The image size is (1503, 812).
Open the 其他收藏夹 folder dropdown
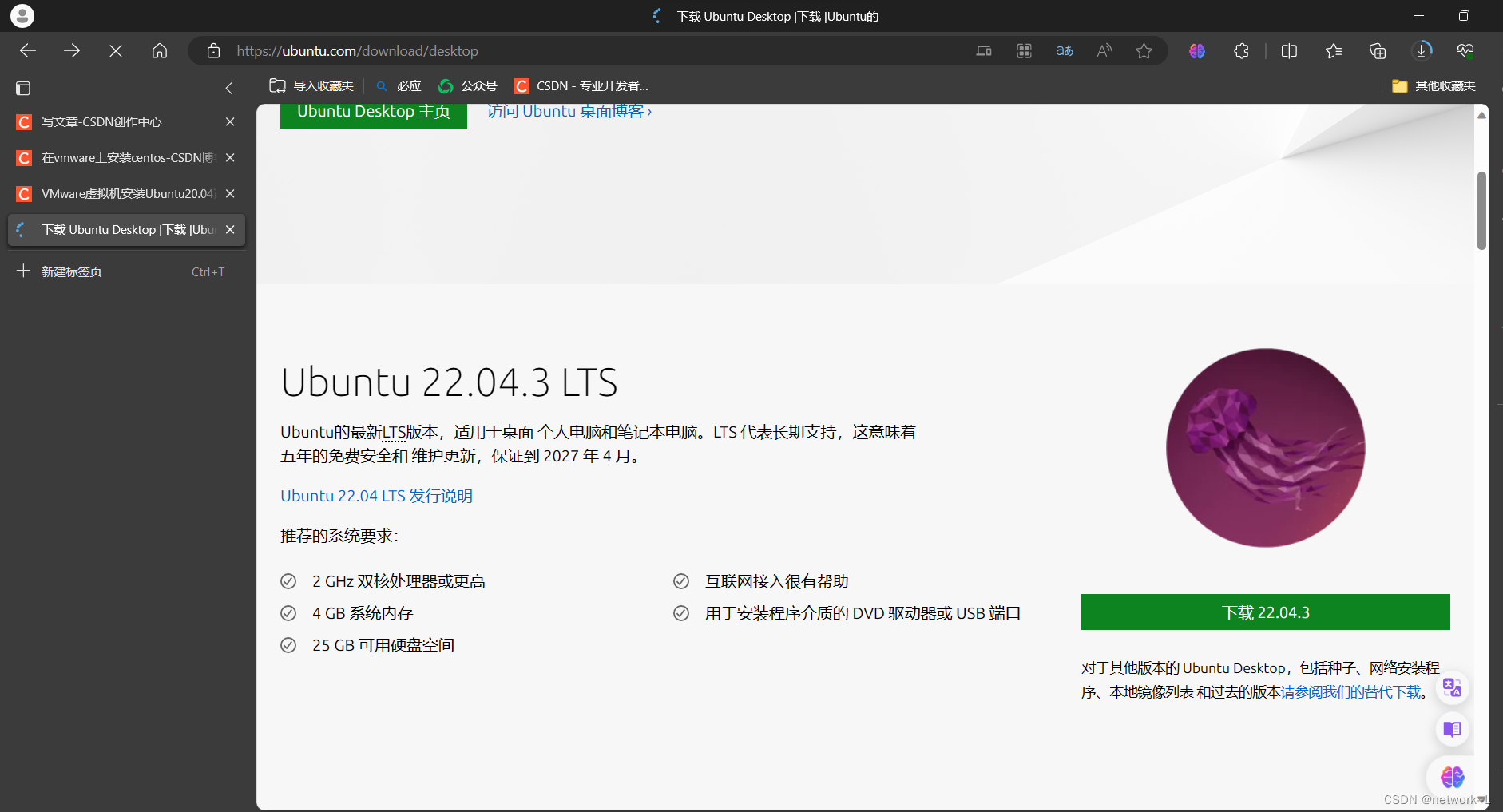click(x=1434, y=85)
